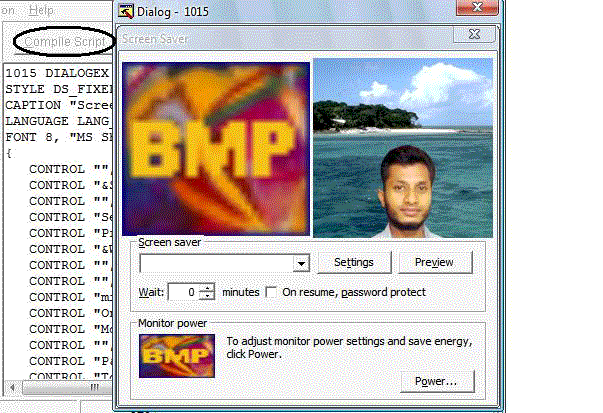
Task: Click the 'LANGUAGE LANG' script line
Action: click(58, 121)
